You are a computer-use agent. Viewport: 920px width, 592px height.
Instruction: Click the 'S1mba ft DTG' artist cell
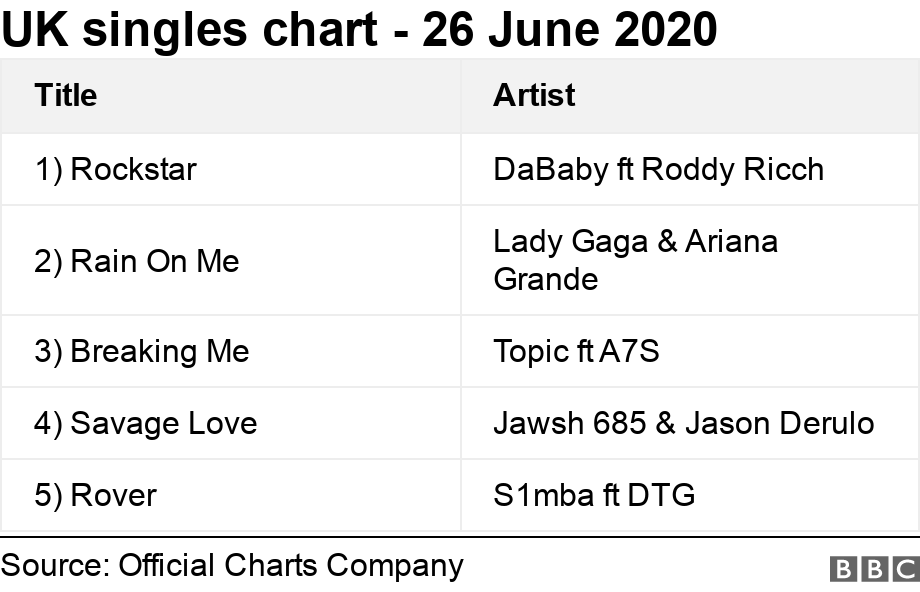[594, 495]
